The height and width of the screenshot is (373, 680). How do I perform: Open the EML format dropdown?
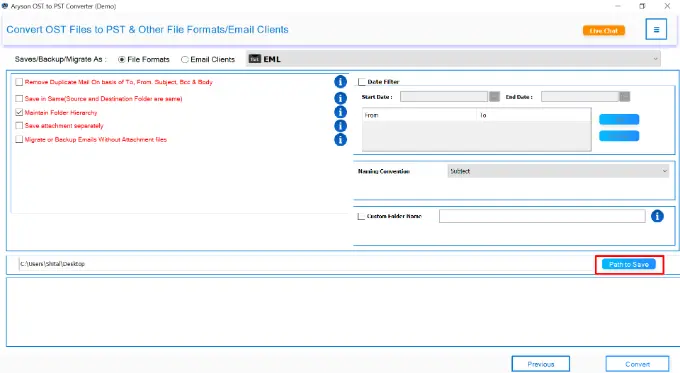point(453,59)
